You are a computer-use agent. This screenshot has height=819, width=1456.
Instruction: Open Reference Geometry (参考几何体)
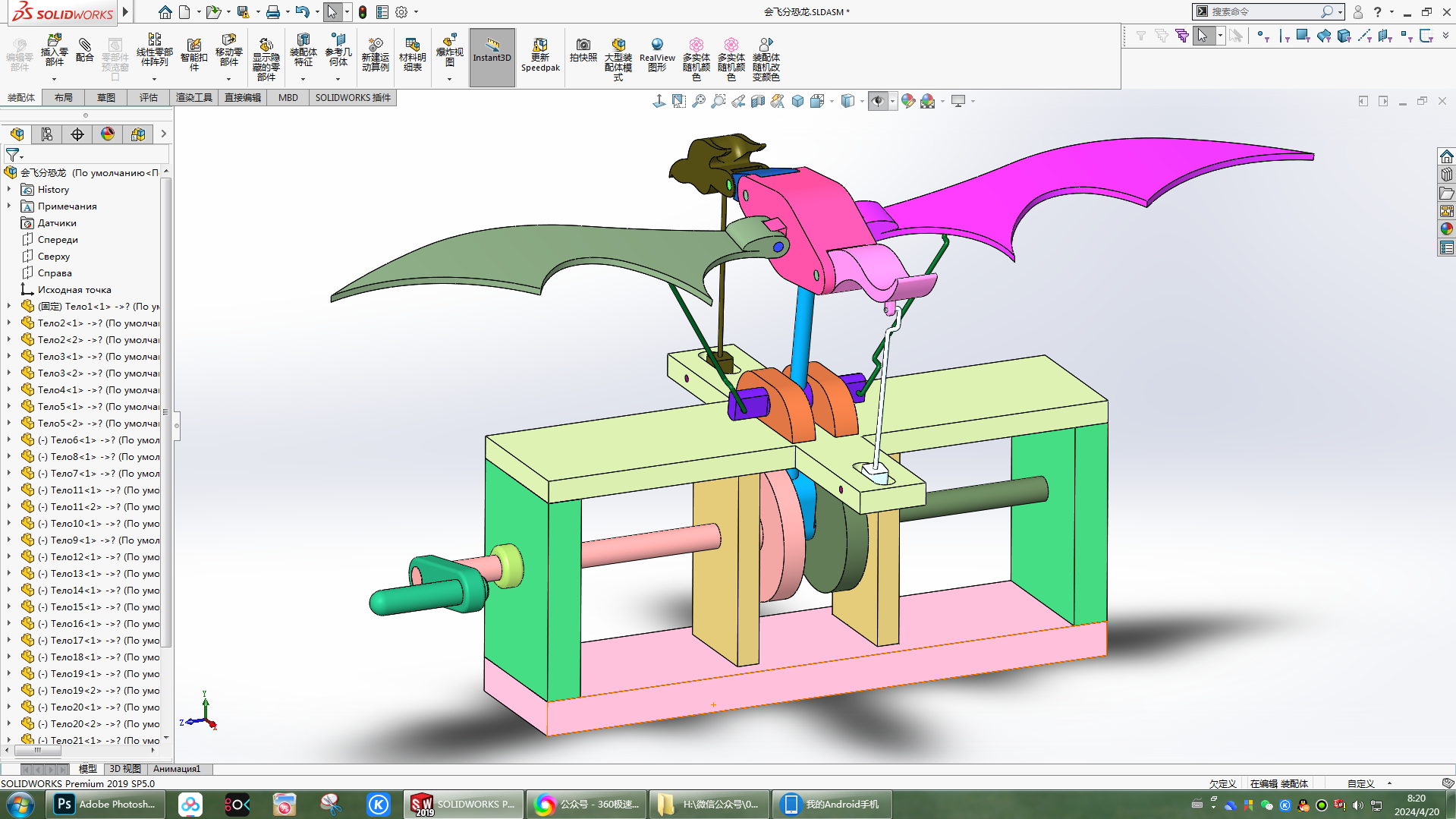[338, 50]
